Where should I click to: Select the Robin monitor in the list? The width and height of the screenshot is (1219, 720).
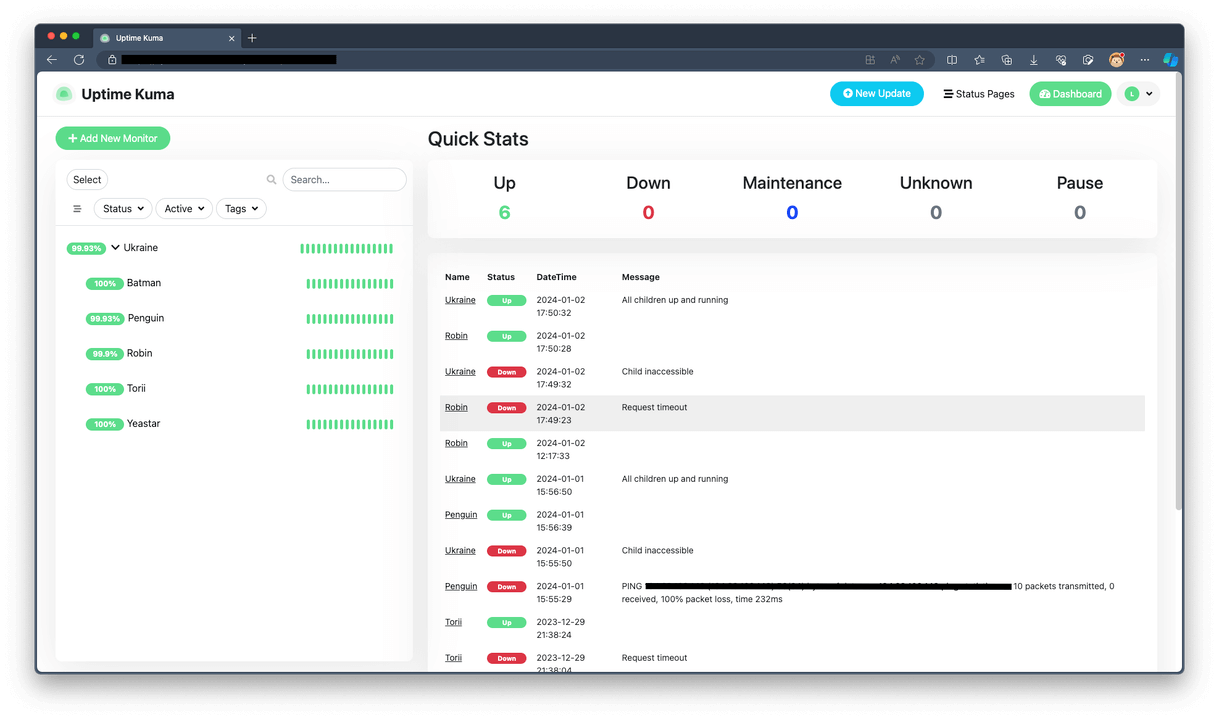[234, 353]
